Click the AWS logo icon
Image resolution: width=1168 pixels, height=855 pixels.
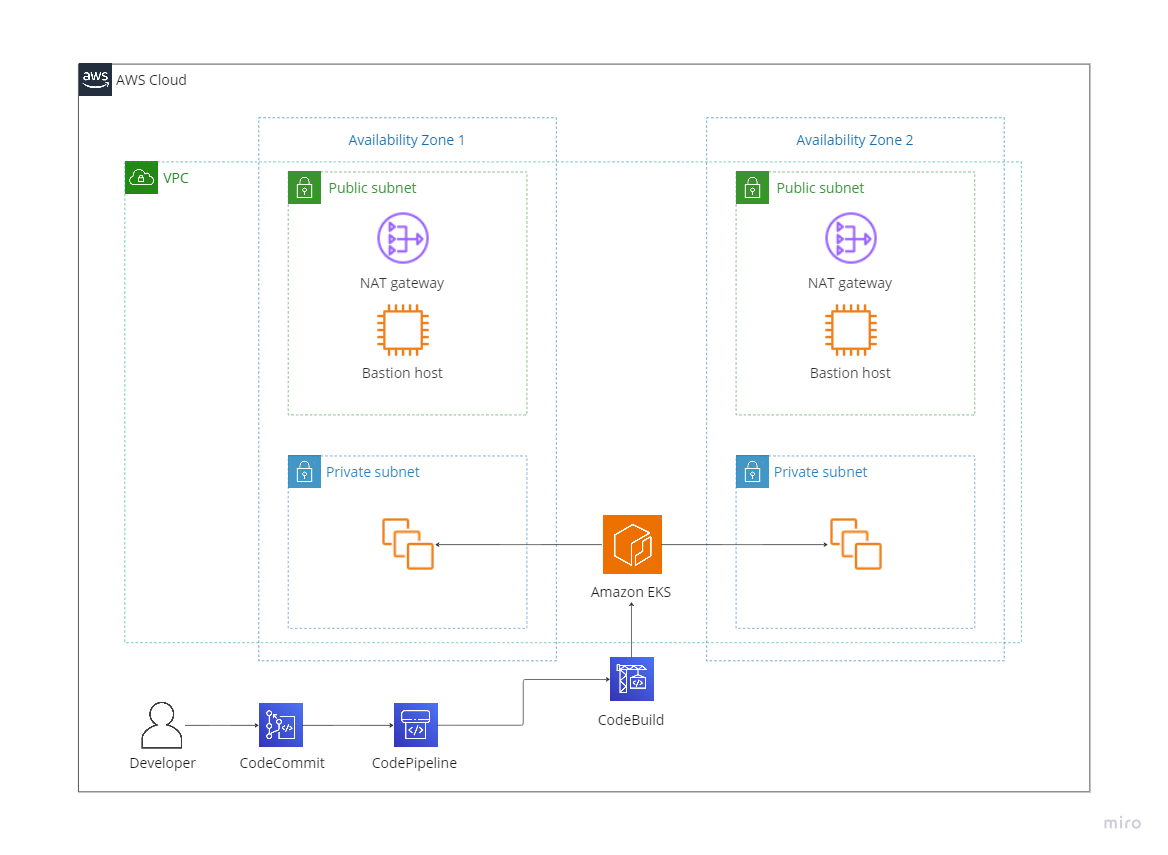[95, 80]
